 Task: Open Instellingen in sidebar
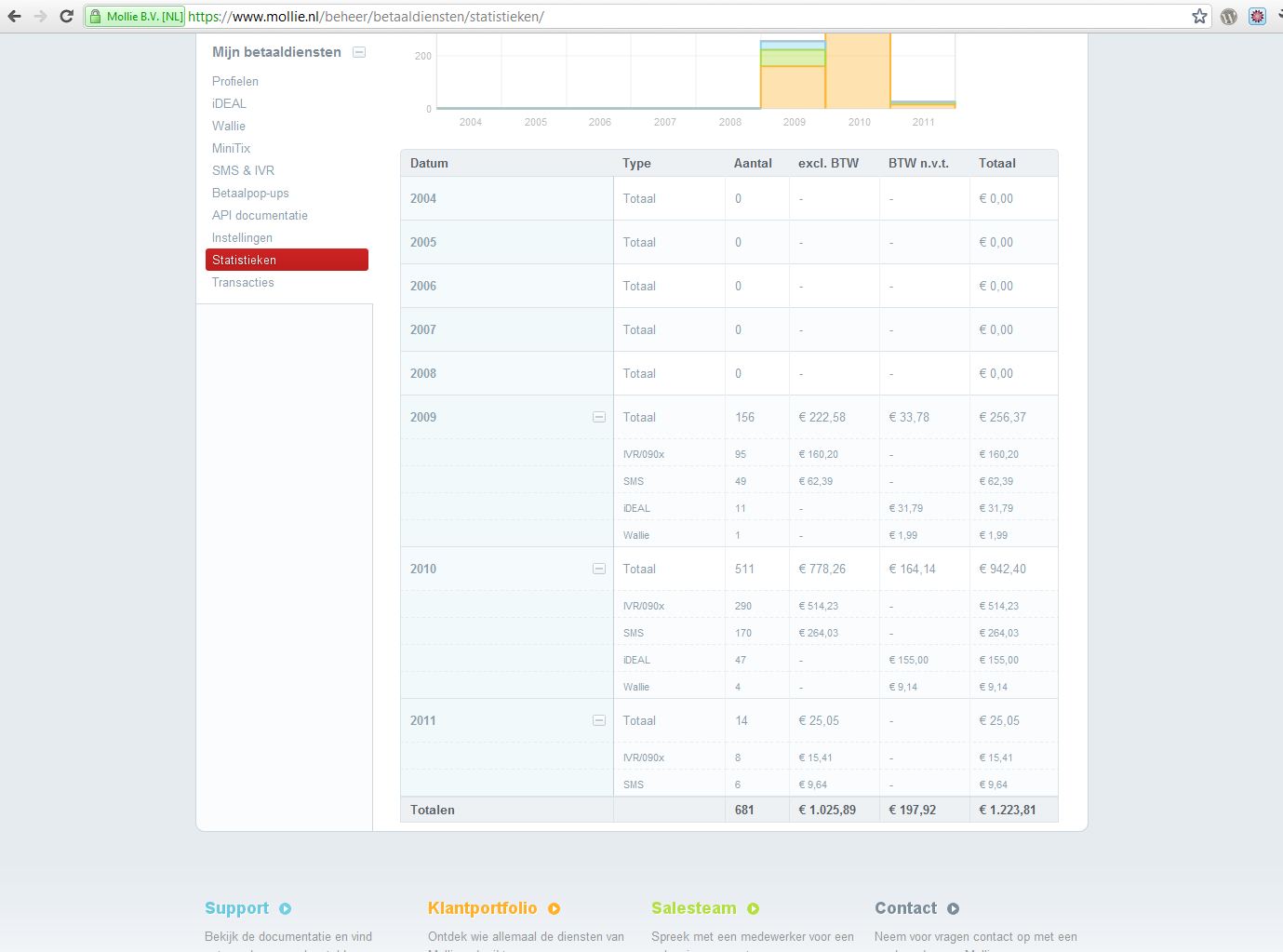pyautogui.click(x=242, y=237)
